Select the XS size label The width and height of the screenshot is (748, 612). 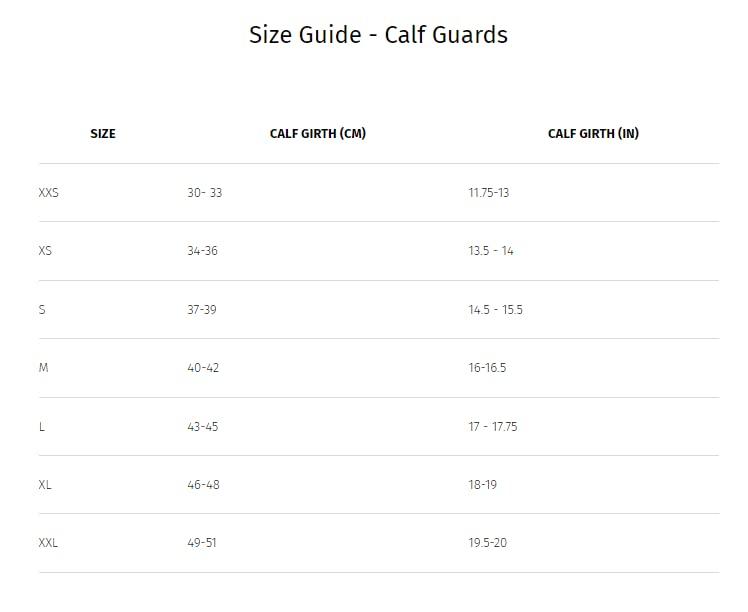click(45, 251)
